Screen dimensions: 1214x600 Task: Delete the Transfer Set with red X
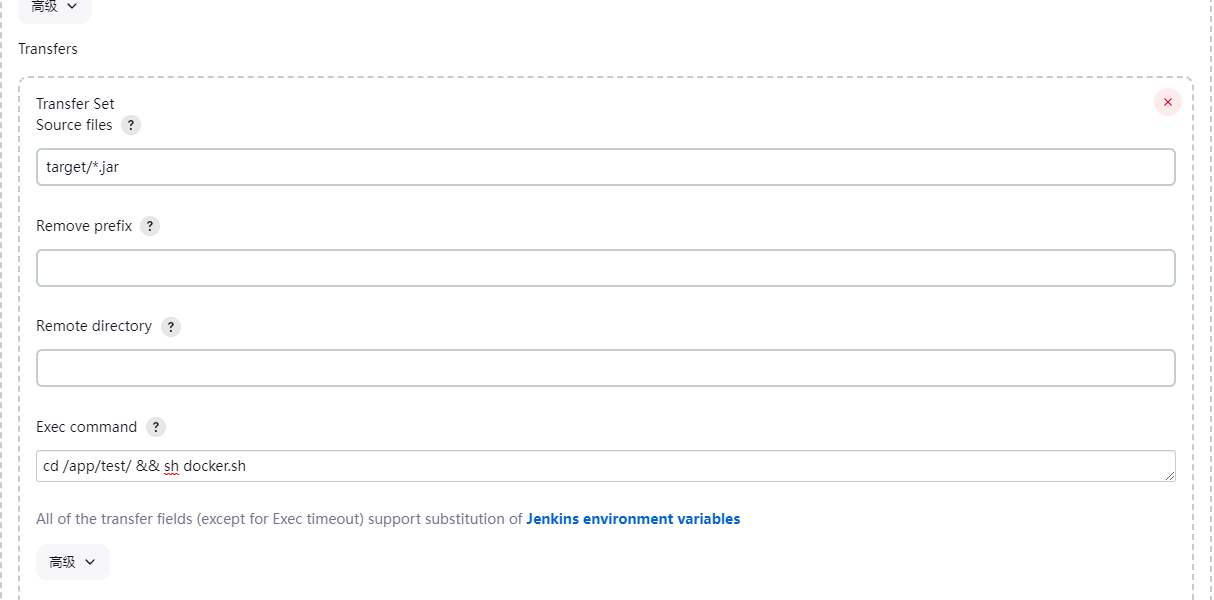coord(1167,102)
